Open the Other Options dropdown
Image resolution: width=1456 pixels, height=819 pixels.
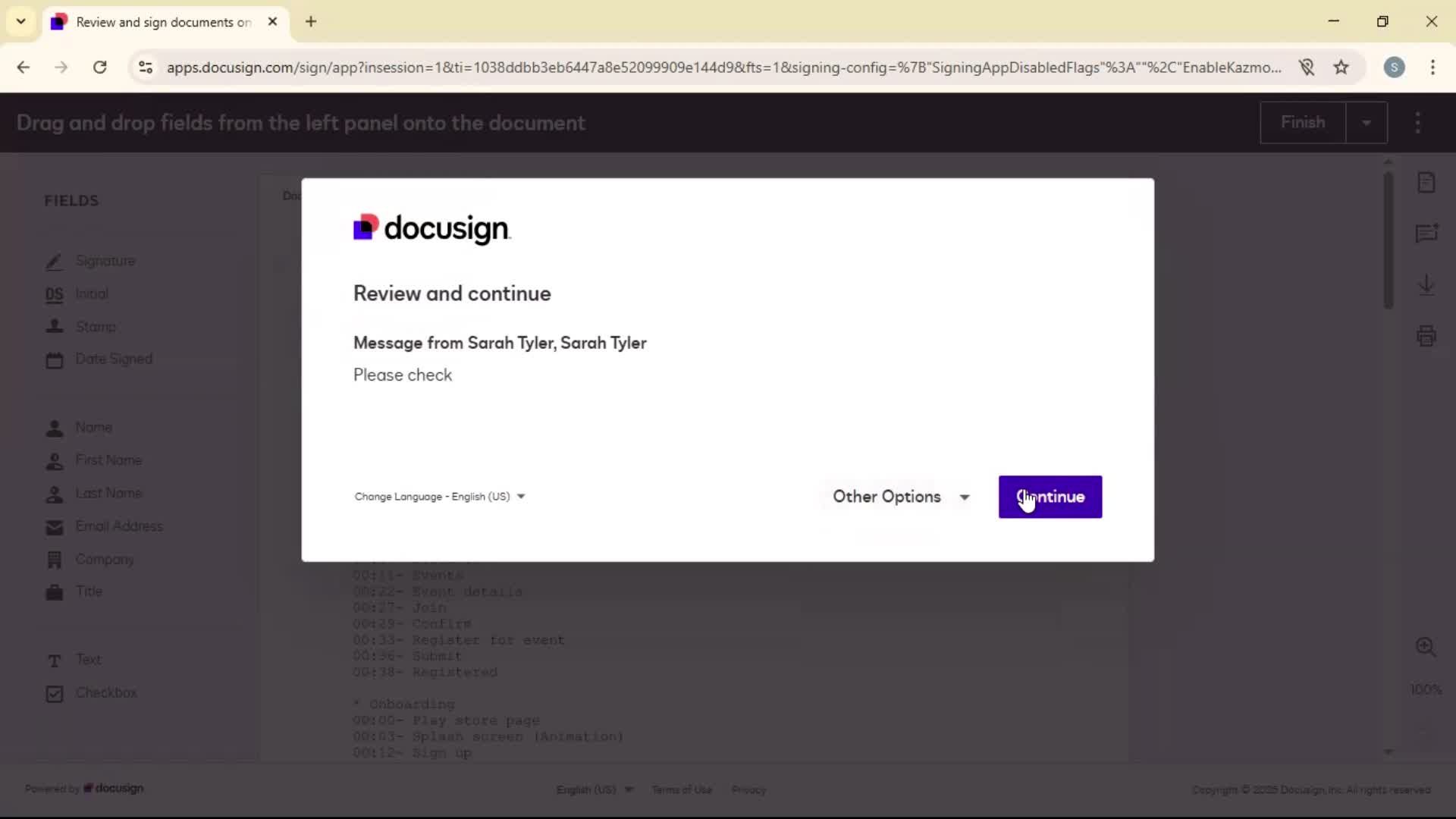click(901, 497)
